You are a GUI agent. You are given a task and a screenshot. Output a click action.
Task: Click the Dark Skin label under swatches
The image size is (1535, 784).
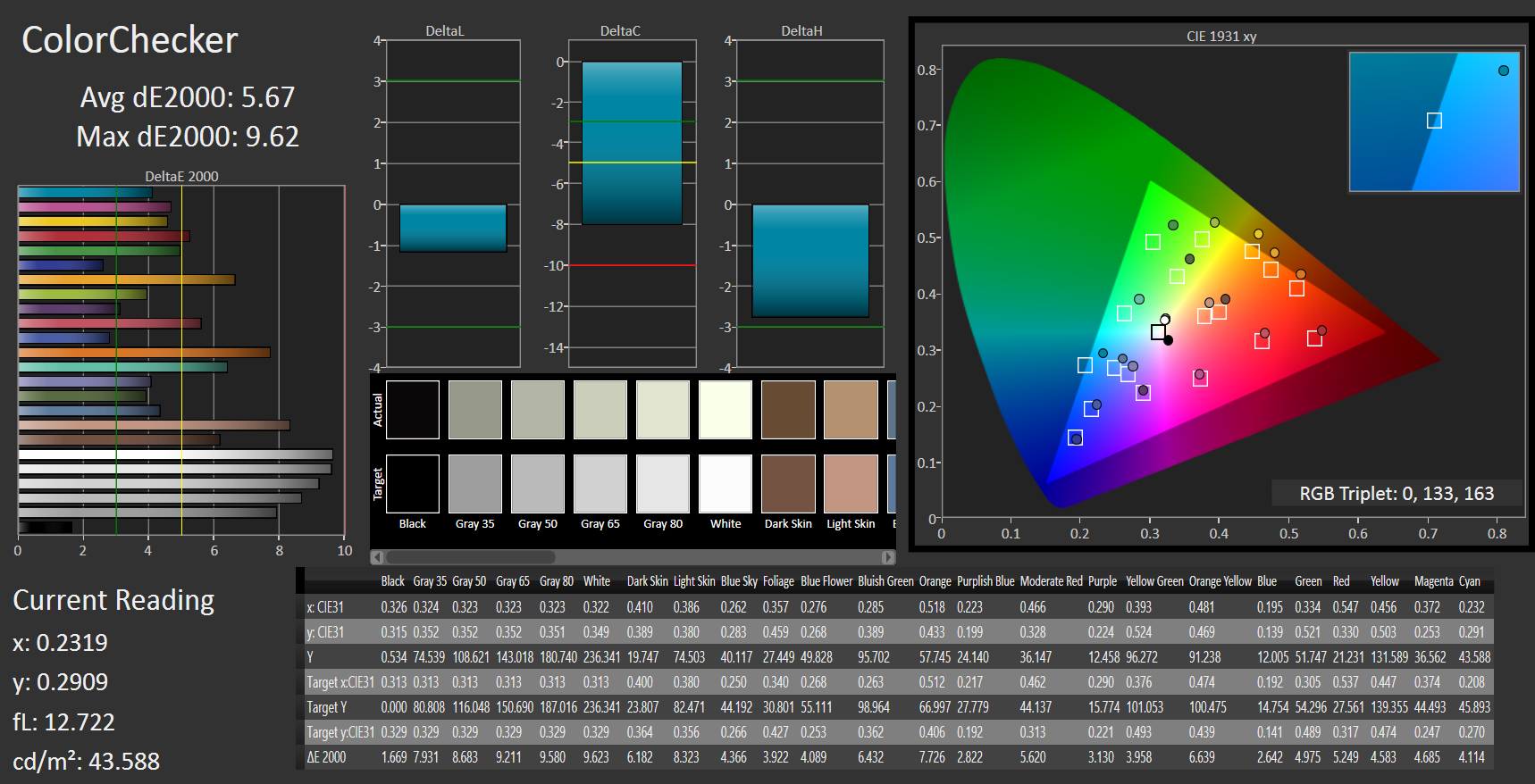(x=788, y=524)
